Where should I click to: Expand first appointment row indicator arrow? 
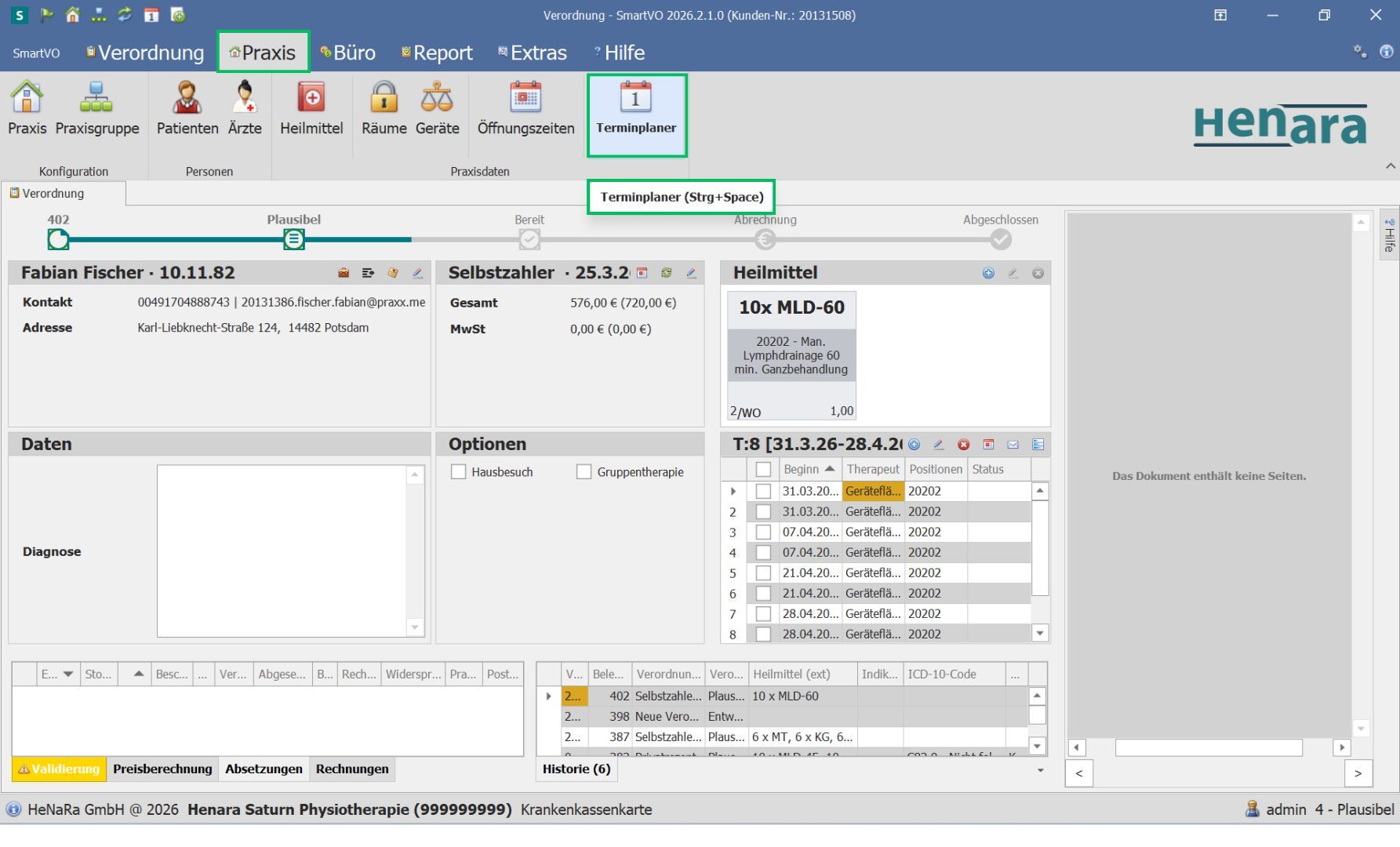pos(733,491)
